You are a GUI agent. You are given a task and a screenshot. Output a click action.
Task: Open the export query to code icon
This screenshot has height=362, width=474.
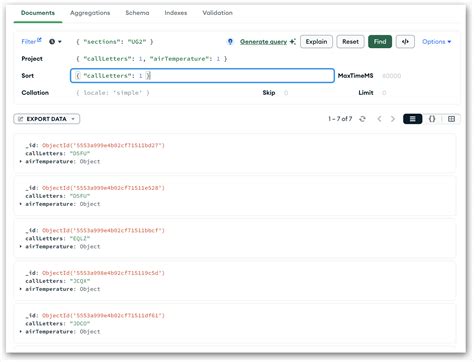(405, 42)
